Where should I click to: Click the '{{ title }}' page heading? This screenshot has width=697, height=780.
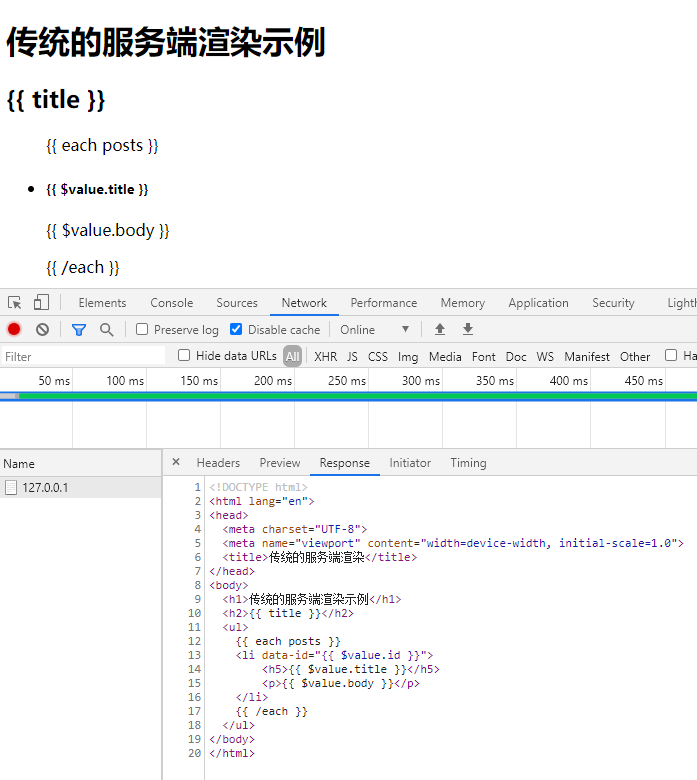(x=56, y=99)
